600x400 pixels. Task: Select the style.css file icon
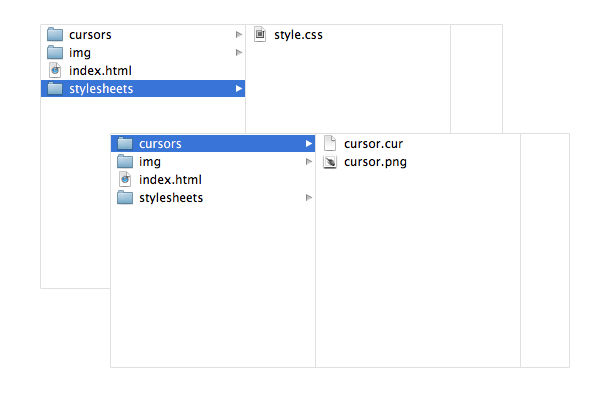(x=260, y=34)
